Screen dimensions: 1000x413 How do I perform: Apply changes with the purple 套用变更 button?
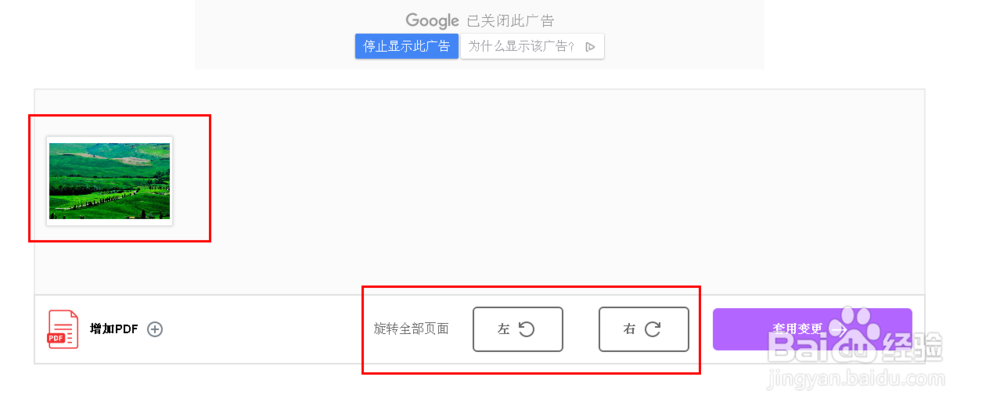(x=812, y=329)
